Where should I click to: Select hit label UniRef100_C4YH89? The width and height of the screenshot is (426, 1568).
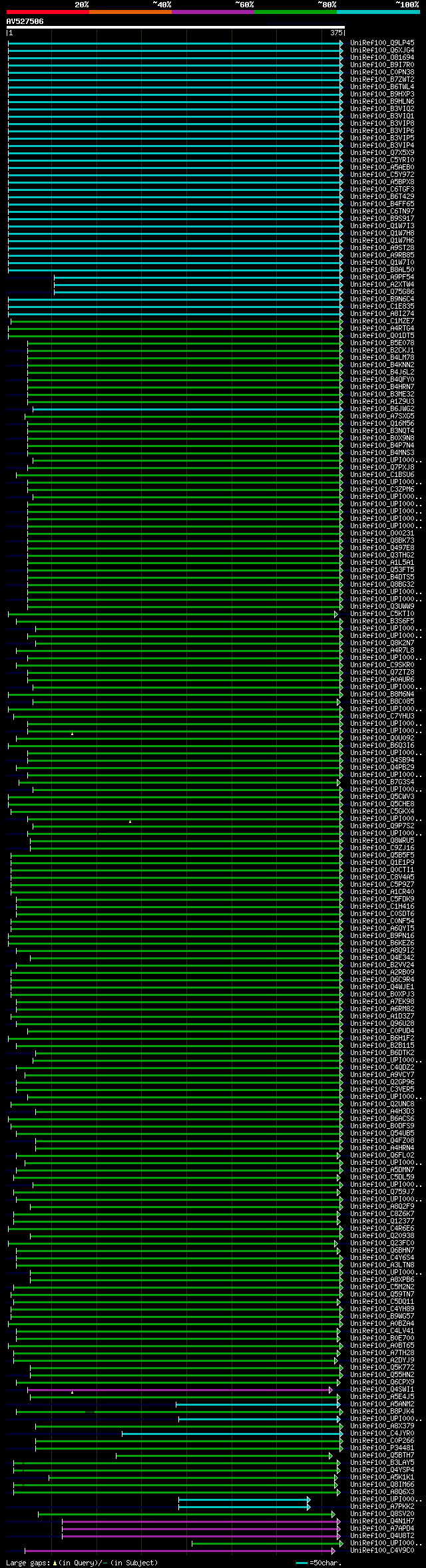pyautogui.click(x=382, y=1309)
